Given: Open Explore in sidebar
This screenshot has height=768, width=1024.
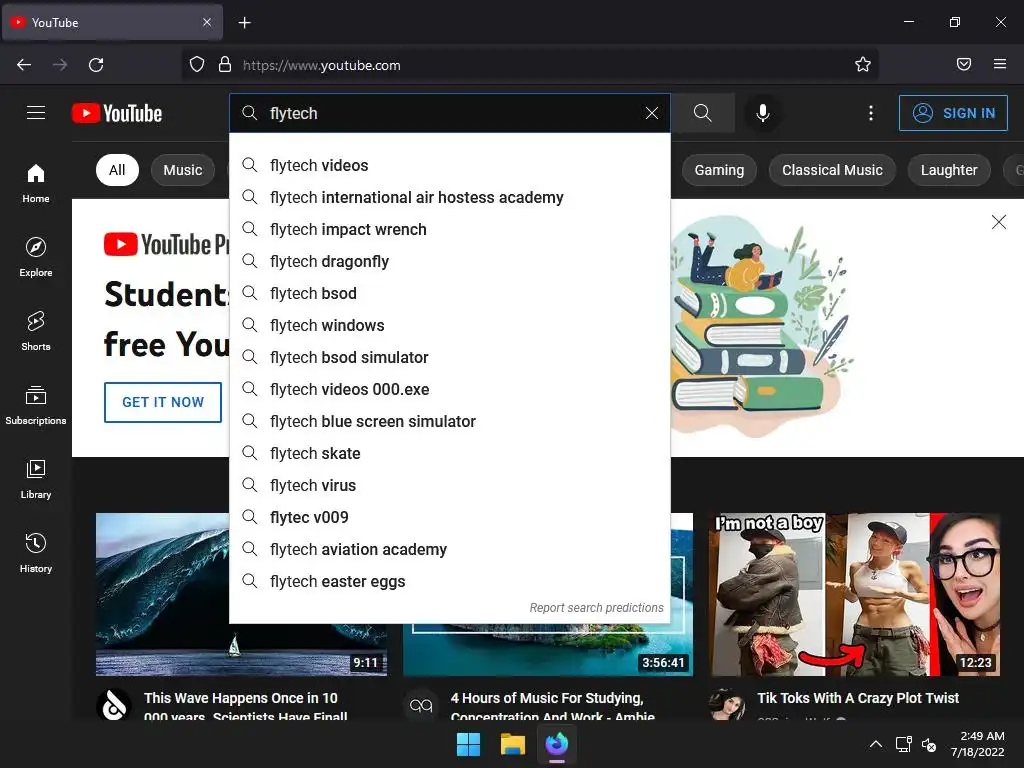Looking at the screenshot, I should 36,257.
